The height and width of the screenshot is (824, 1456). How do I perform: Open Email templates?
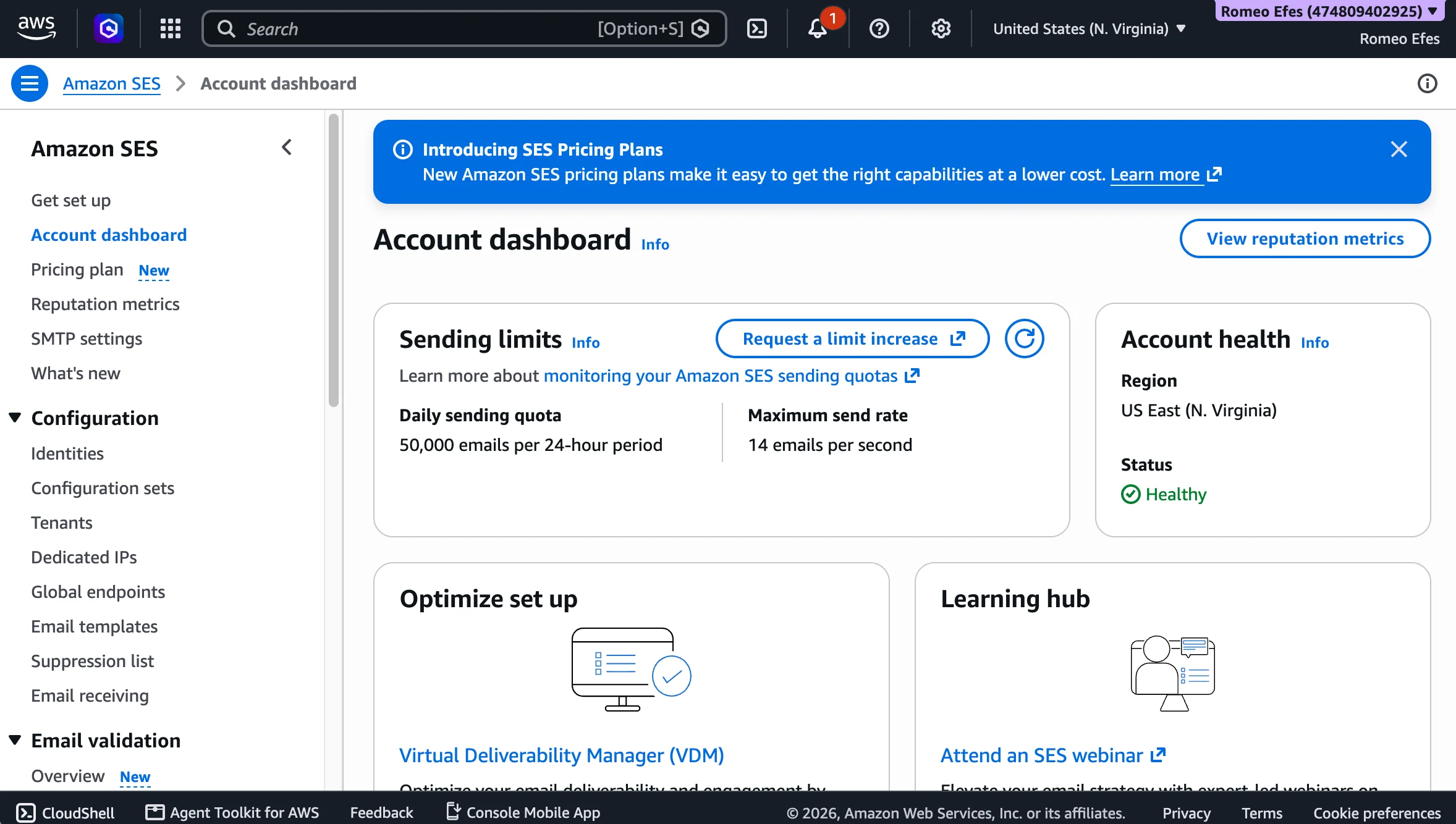tap(95, 627)
